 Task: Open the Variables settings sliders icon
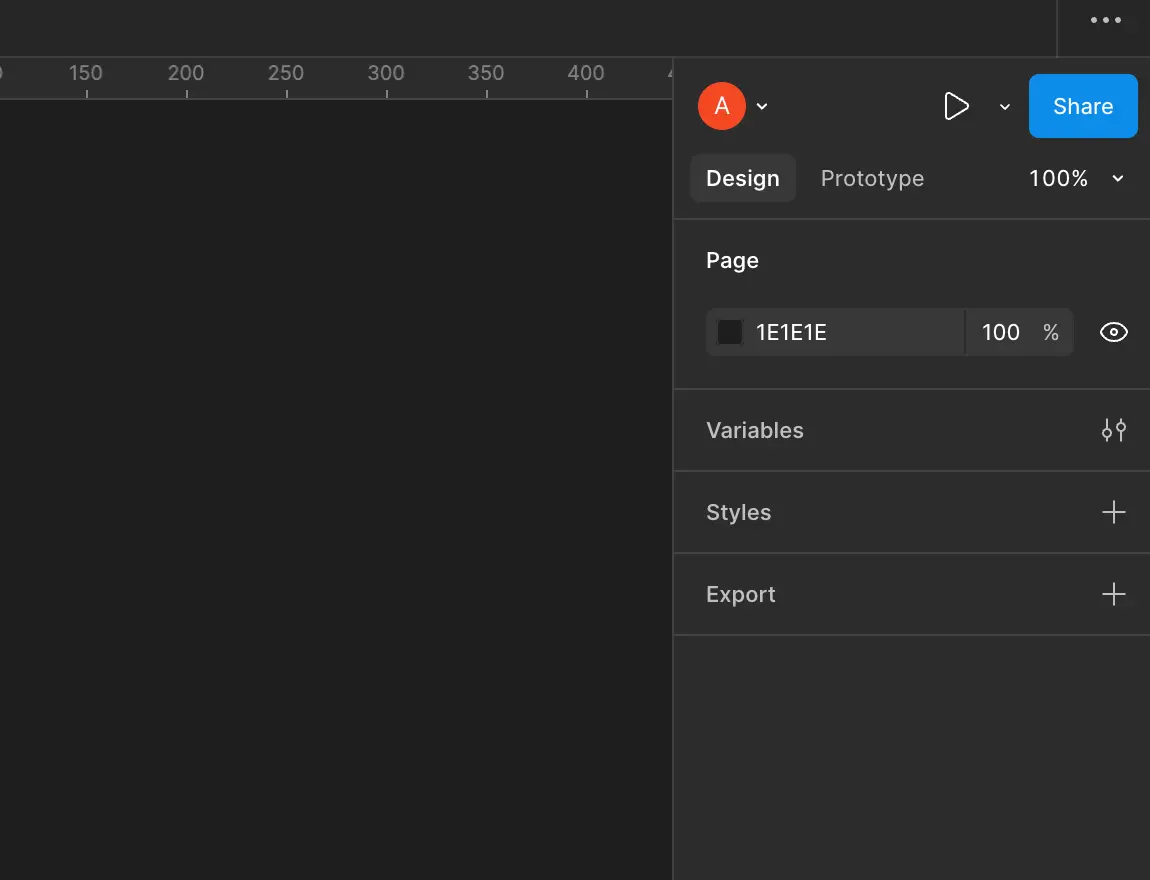[x=1113, y=430]
